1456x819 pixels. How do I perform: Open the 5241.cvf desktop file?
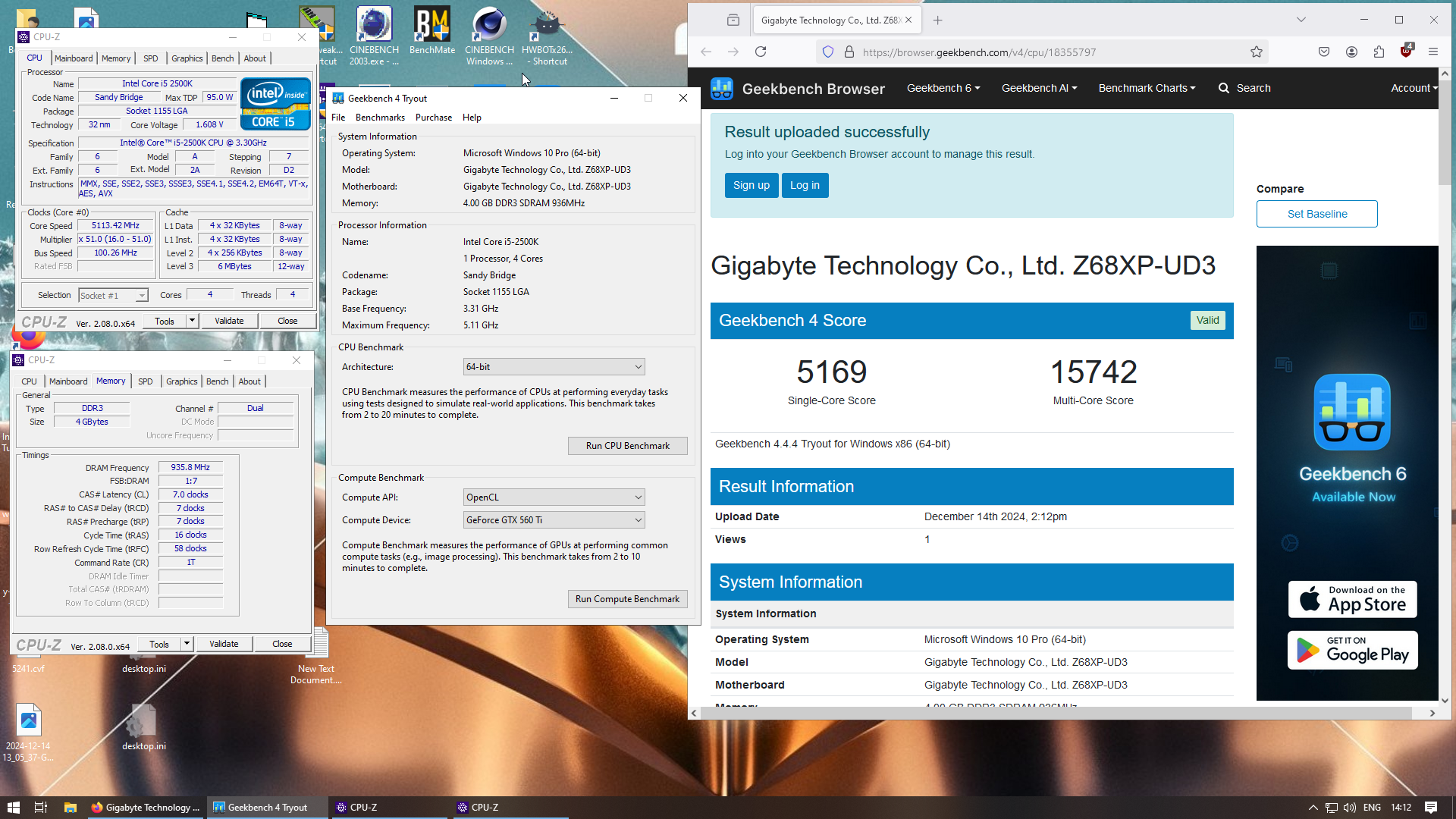(x=28, y=668)
